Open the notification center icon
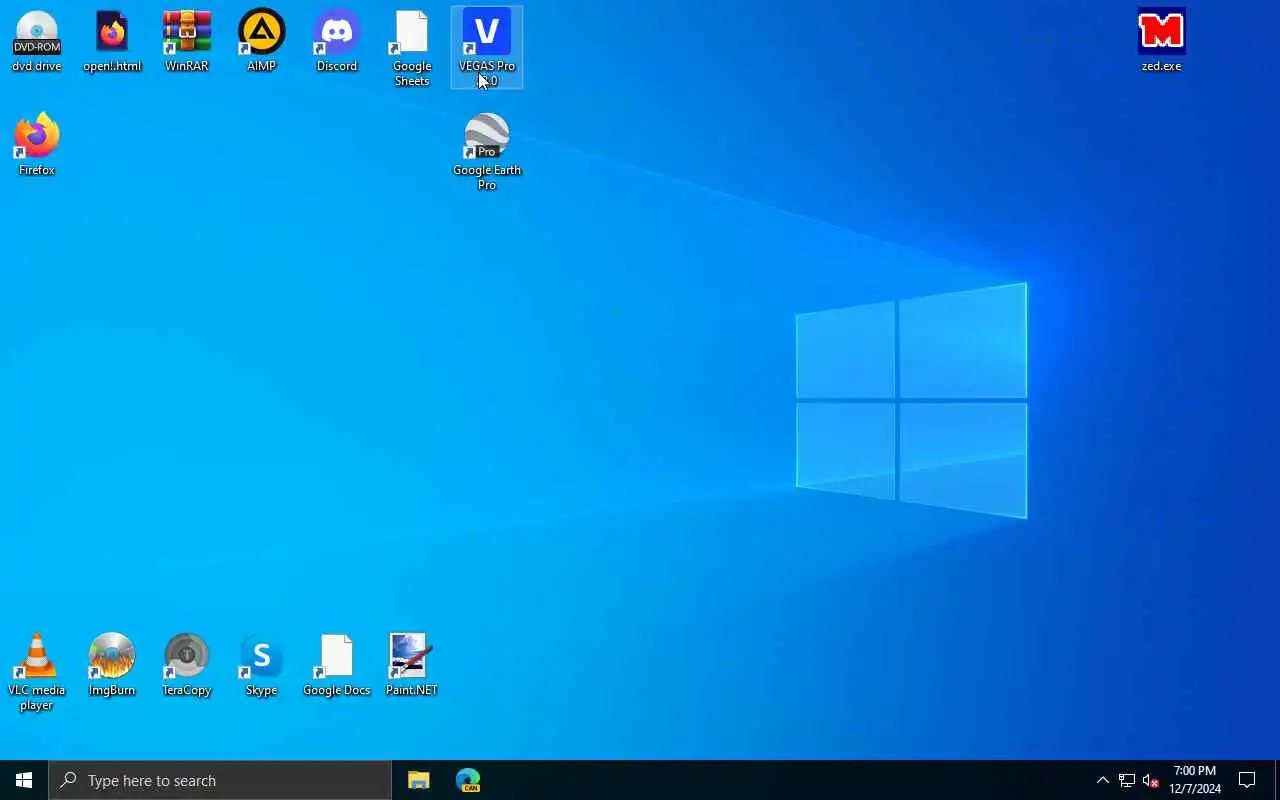The height and width of the screenshot is (800, 1280). click(1248, 780)
